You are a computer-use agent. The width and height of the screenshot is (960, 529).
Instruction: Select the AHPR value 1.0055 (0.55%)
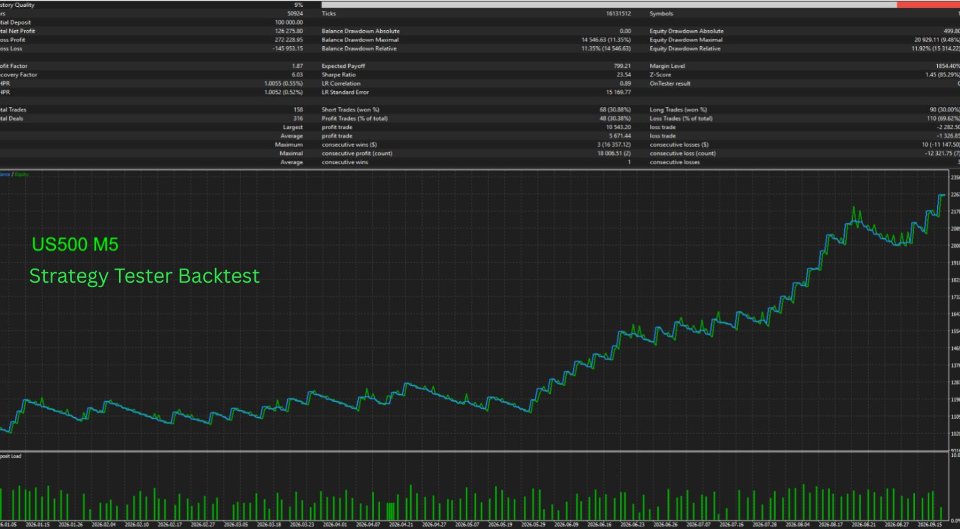click(283, 83)
